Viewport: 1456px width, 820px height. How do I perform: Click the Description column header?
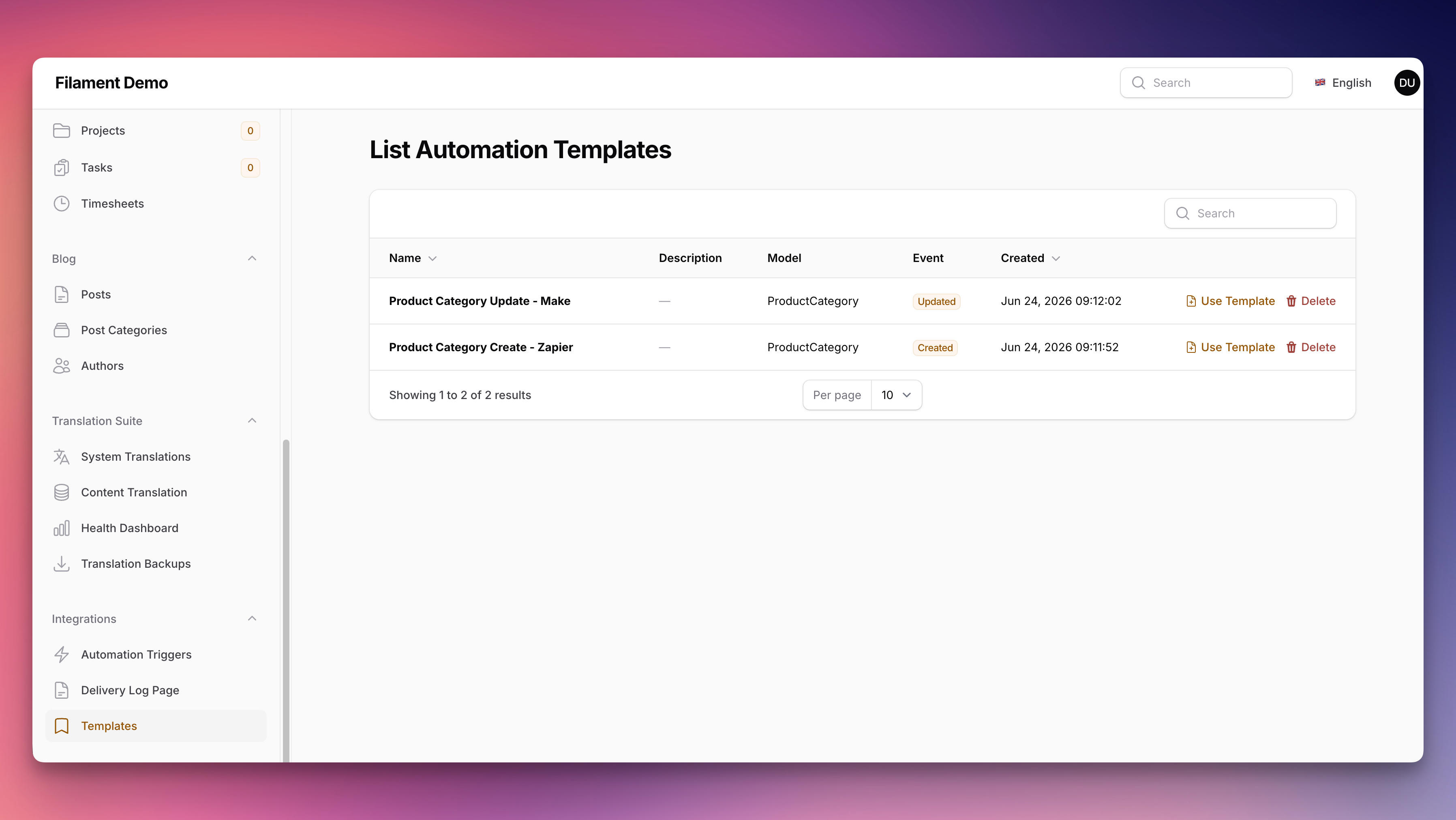[x=689, y=258]
